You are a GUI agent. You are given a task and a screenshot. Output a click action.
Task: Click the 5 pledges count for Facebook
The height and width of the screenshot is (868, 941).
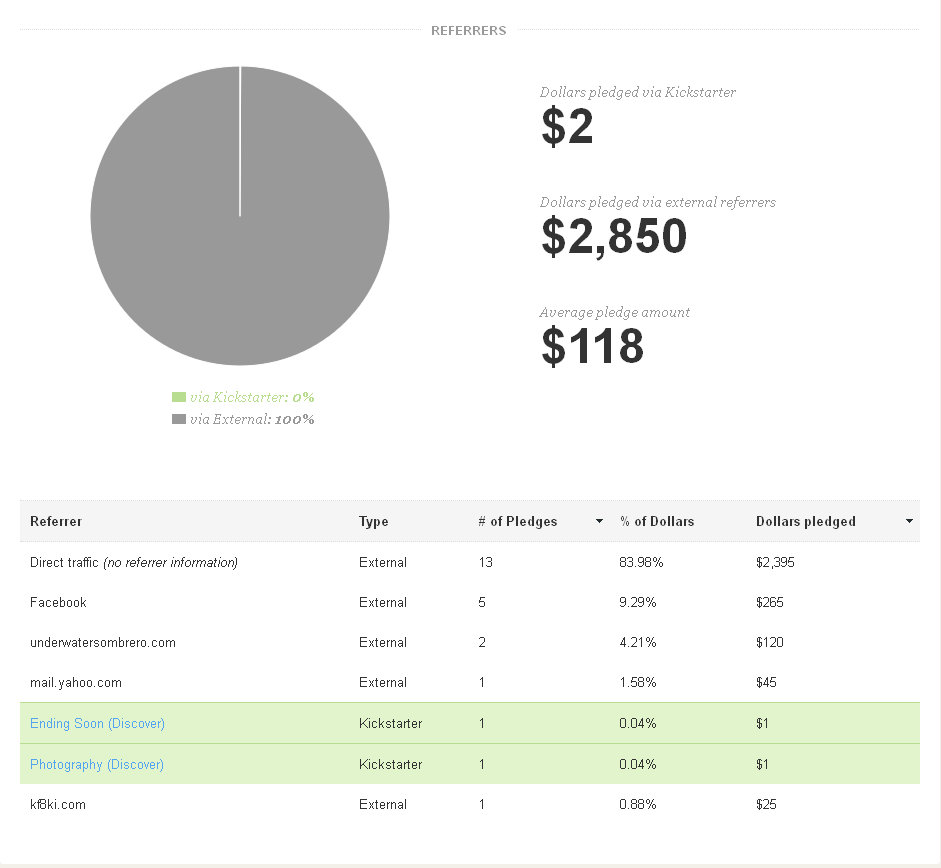pyautogui.click(x=482, y=602)
